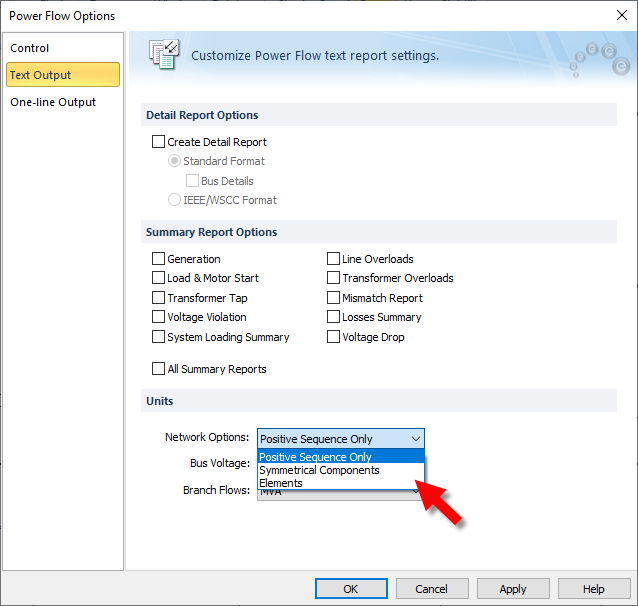Viewport: 638px width, 606px height.
Task: Open Help for this dialog
Action: click(x=593, y=589)
